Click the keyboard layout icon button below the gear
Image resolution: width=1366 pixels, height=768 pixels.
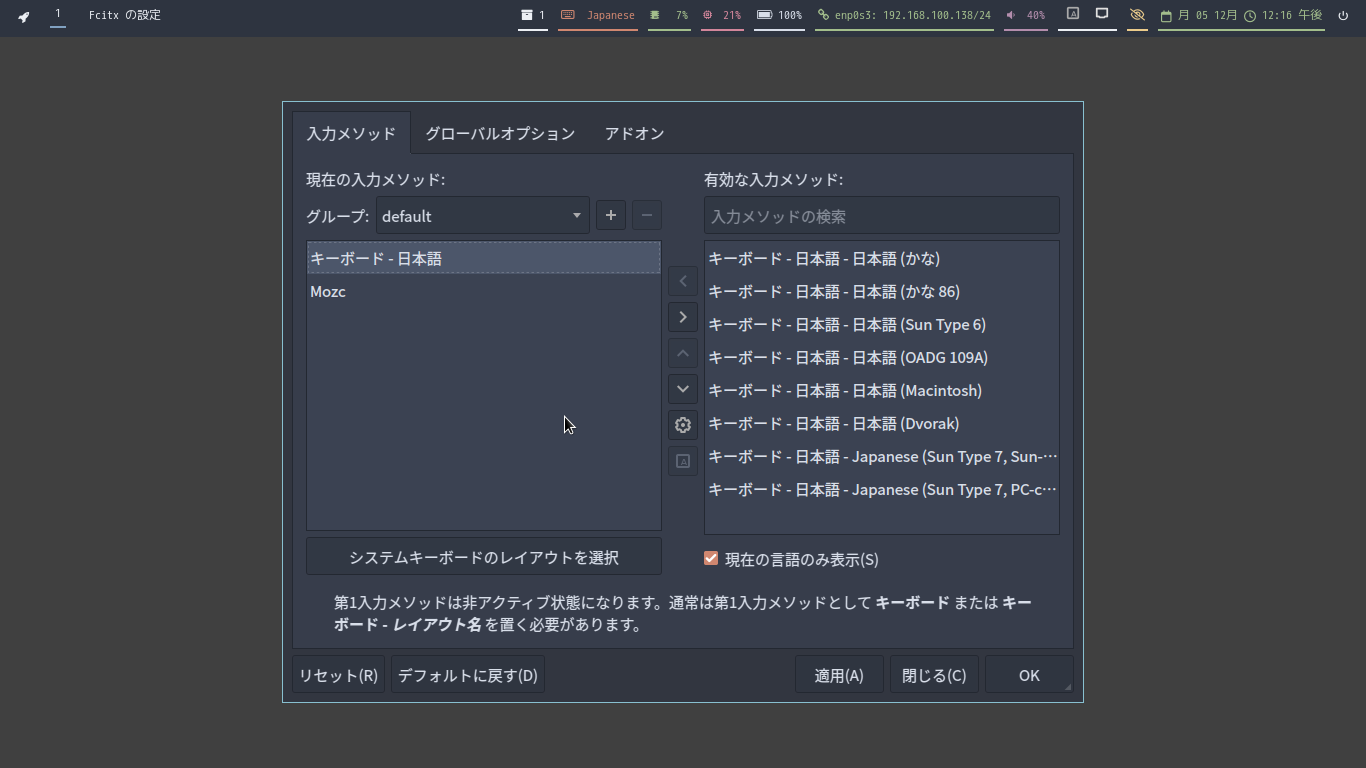click(x=683, y=461)
